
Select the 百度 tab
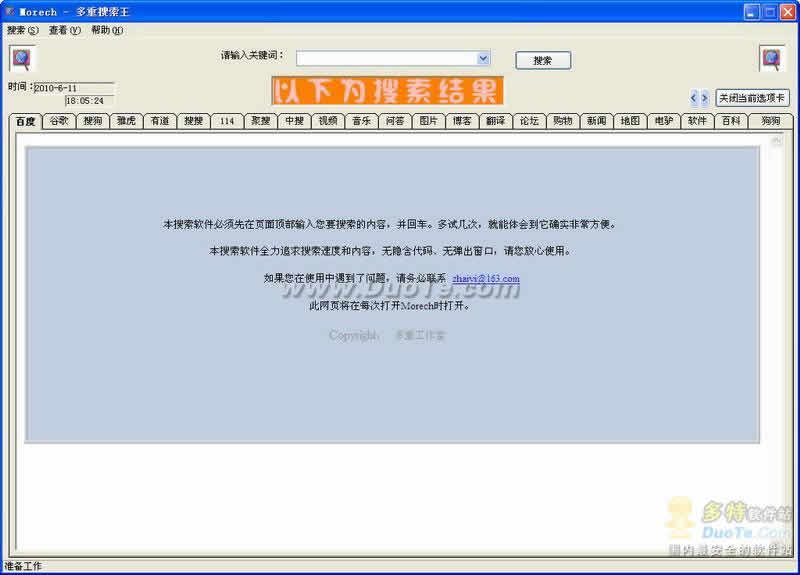coord(26,121)
